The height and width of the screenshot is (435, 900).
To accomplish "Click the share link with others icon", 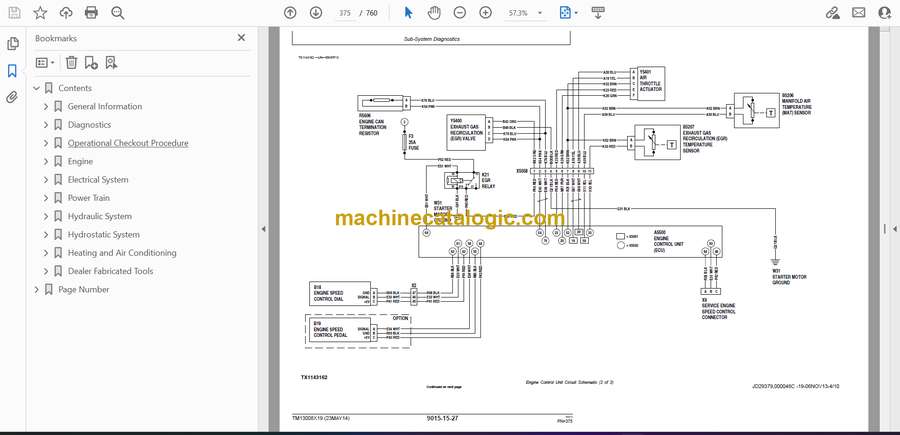I will [832, 13].
